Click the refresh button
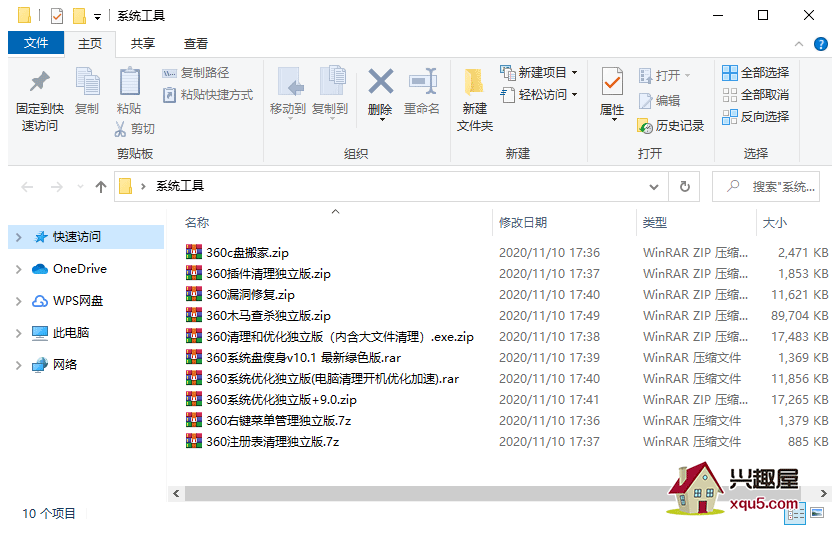840x533 pixels. (685, 187)
